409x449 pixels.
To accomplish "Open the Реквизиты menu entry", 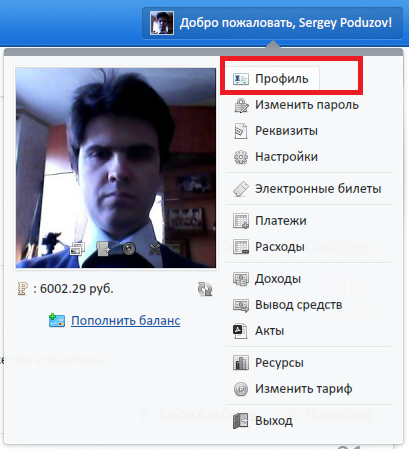I will pyautogui.click(x=286, y=131).
